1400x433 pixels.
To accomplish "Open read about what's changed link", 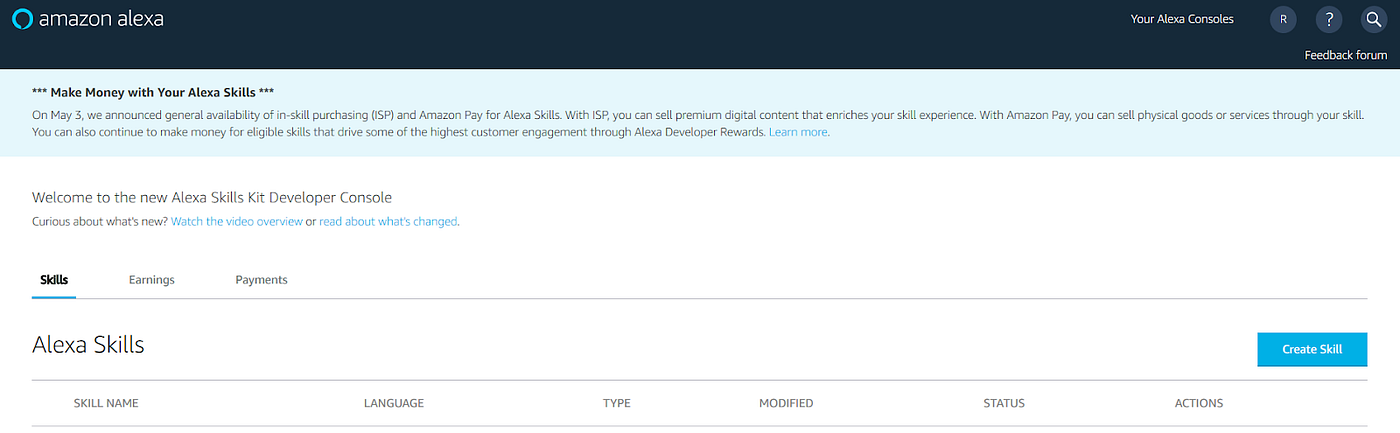I will pyautogui.click(x=388, y=221).
